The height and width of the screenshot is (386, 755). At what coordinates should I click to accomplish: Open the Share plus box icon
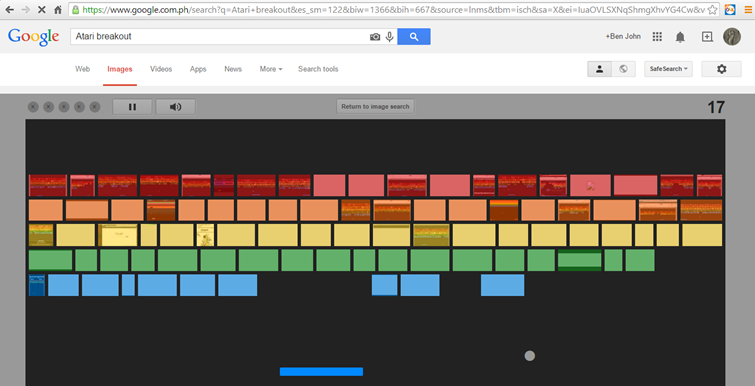[x=707, y=37]
